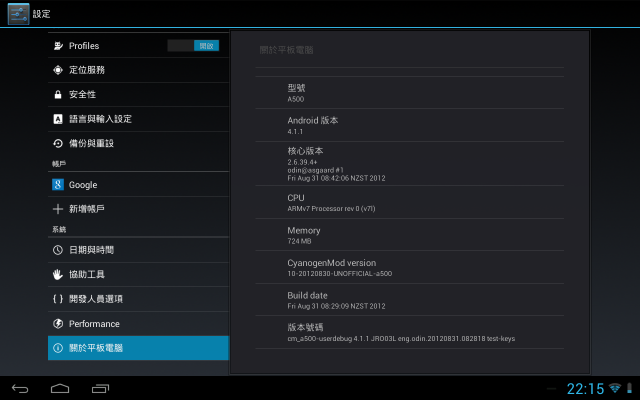640x400 pixels.
Task: Tap the 型號 A500 entry
Action: [x=409, y=93]
